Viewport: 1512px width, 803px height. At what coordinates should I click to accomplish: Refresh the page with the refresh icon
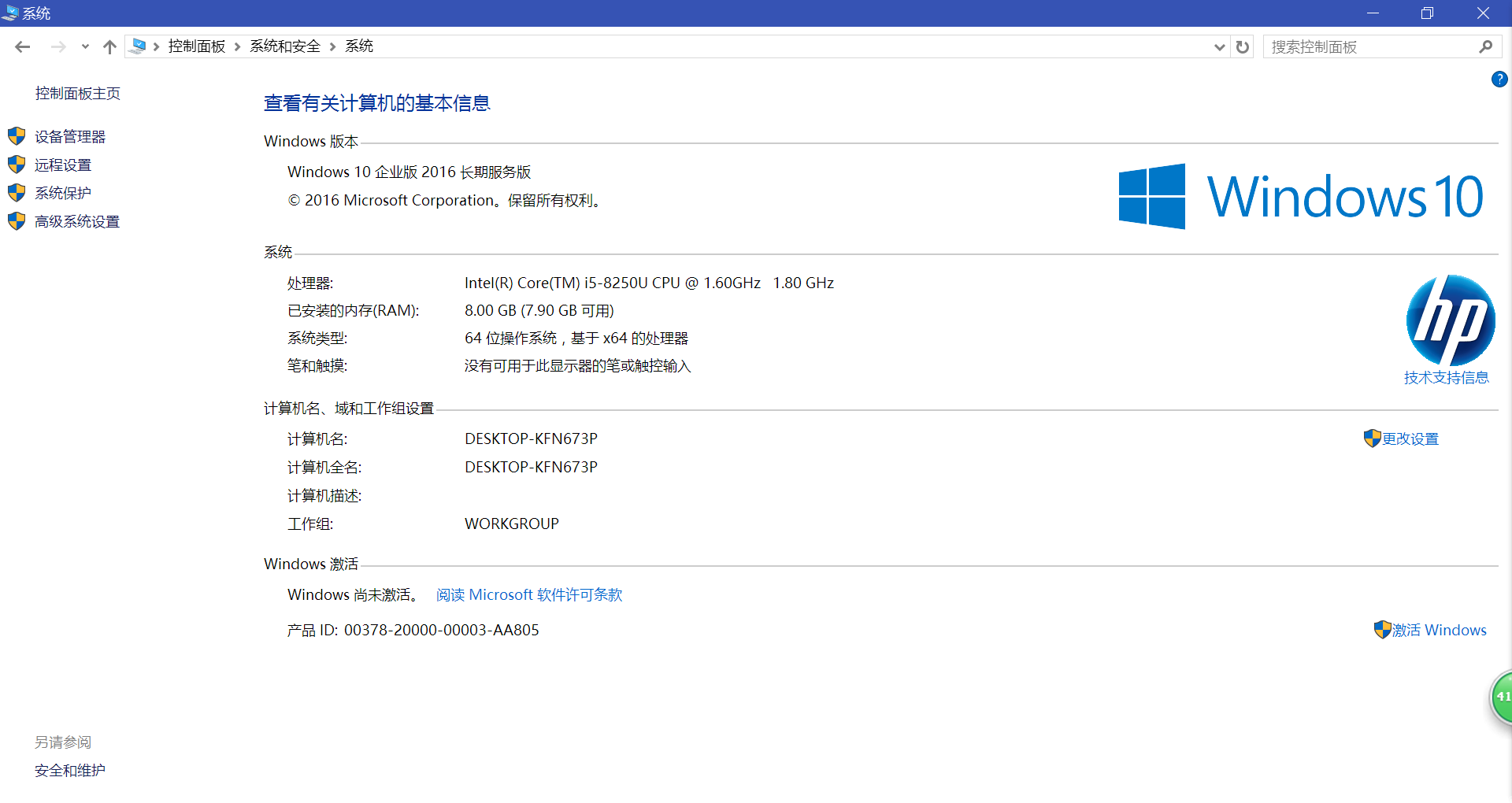click(x=1243, y=46)
